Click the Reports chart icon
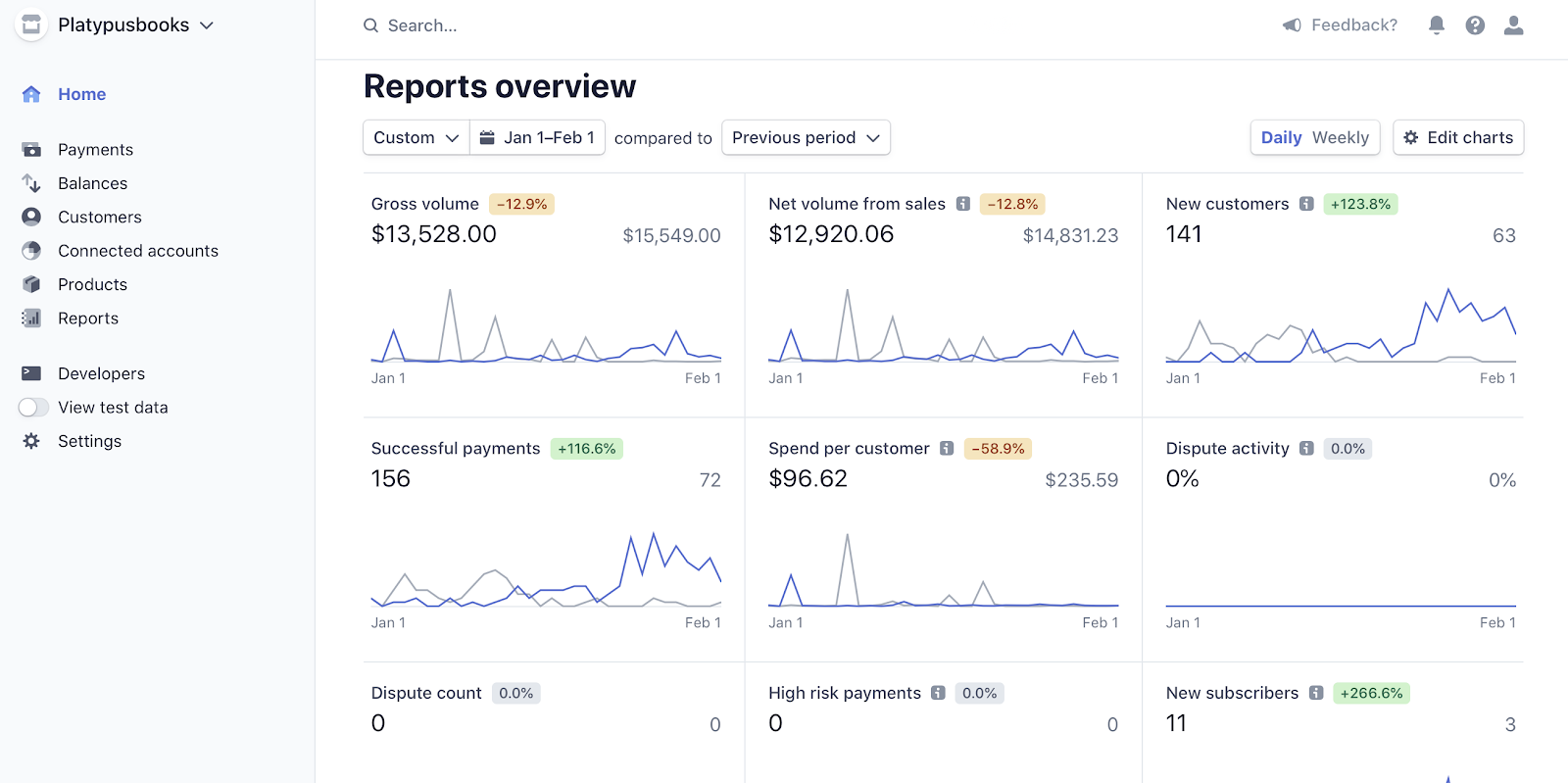This screenshot has width=1568, height=783. point(31,318)
